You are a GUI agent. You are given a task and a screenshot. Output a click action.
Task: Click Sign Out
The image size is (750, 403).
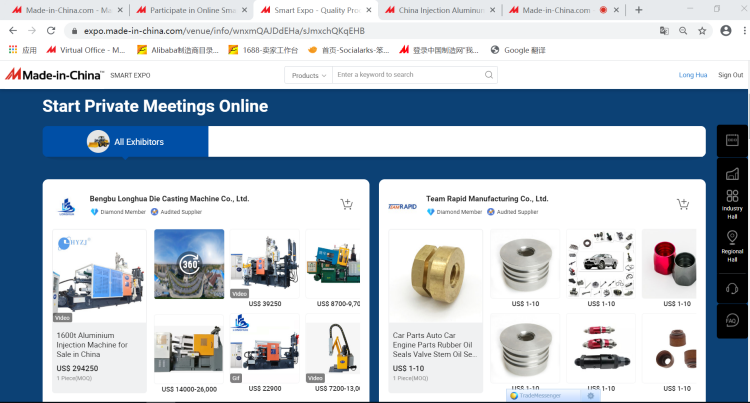click(x=730, y=75)
